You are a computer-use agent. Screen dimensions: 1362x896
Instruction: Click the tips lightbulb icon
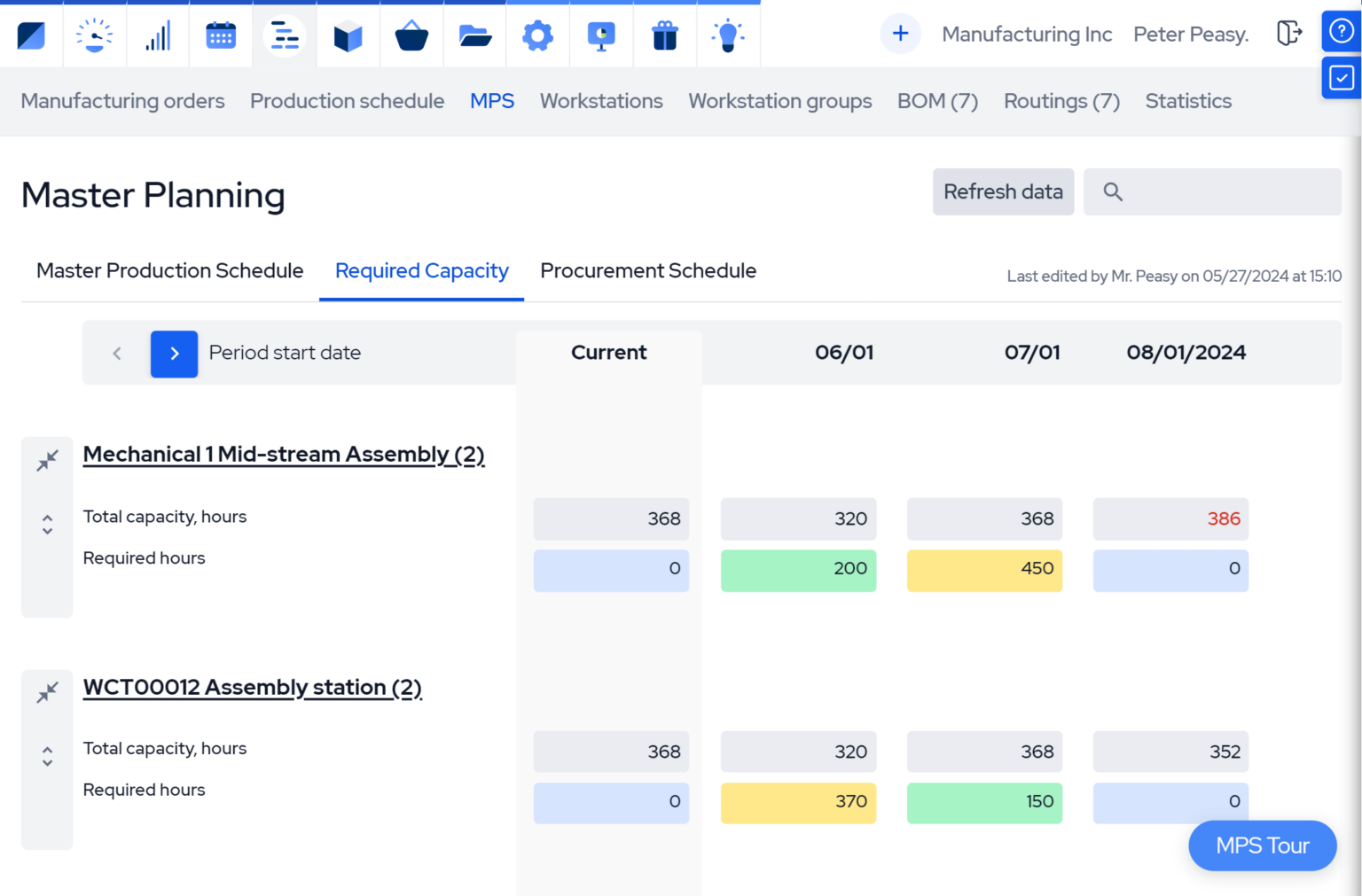pyautogui.click(x=728, y=35)
